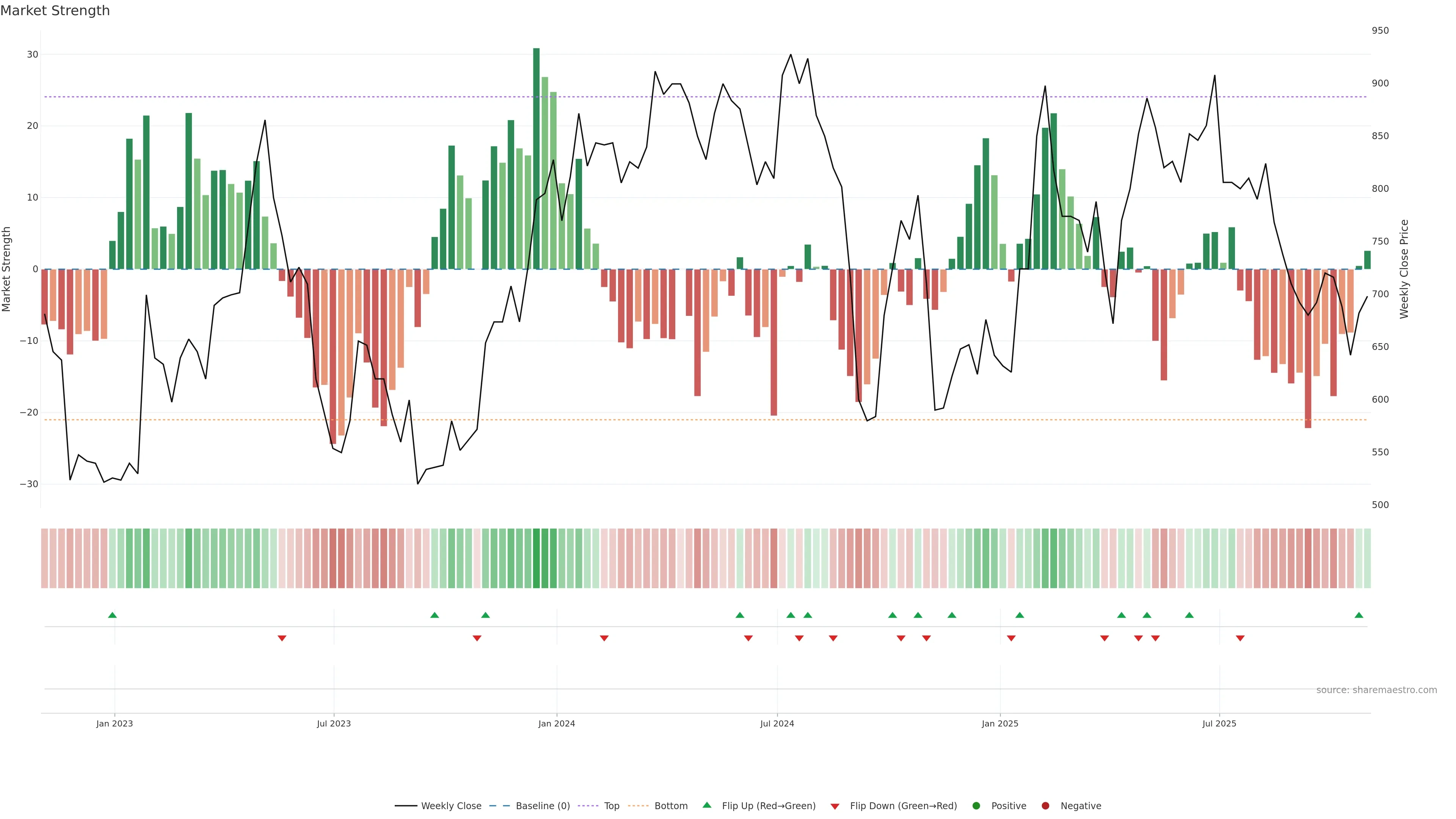Click the Market Strength chart title

pos(55,11)
